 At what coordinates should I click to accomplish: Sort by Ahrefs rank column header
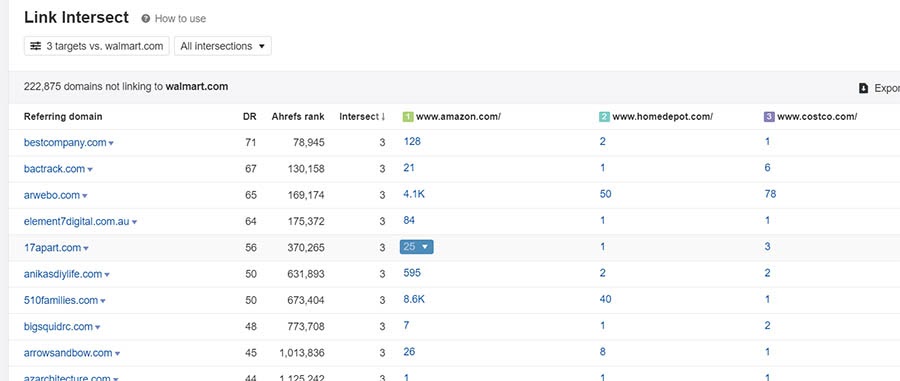[x=298, y=116]
